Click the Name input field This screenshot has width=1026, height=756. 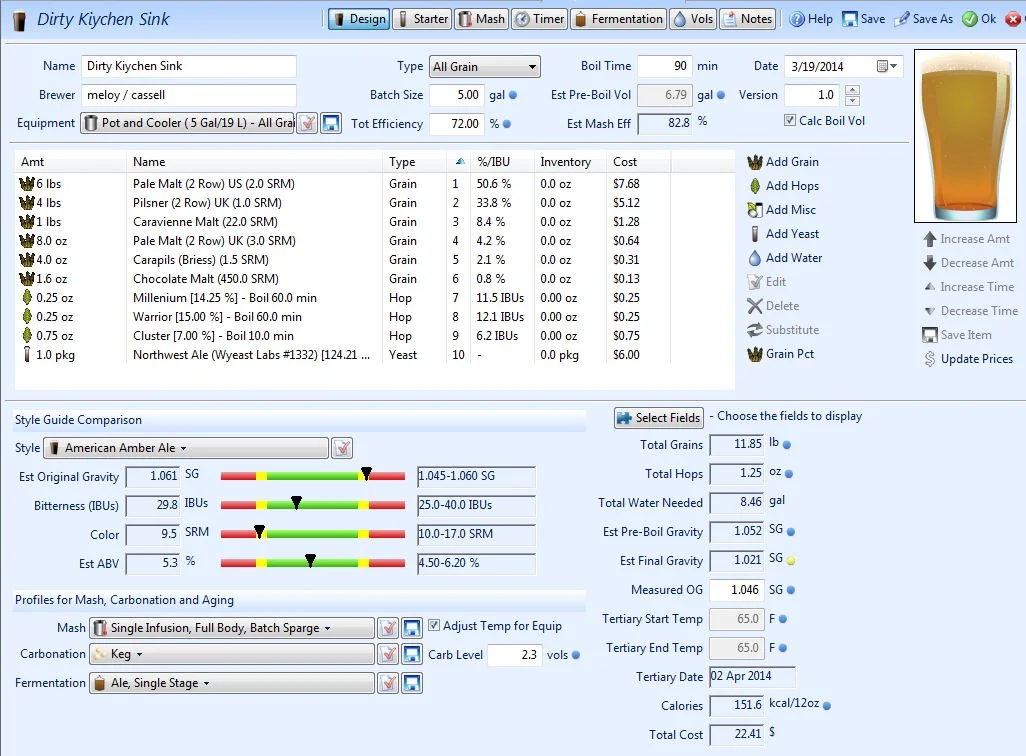[188, 66]
